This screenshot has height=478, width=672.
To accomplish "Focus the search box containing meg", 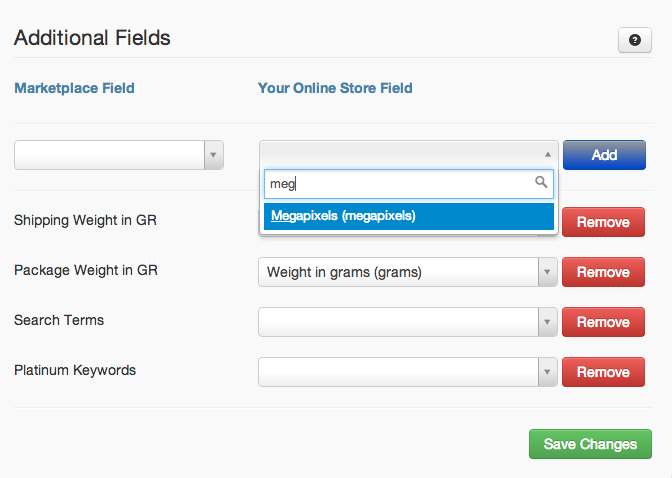I will [409, 184].
